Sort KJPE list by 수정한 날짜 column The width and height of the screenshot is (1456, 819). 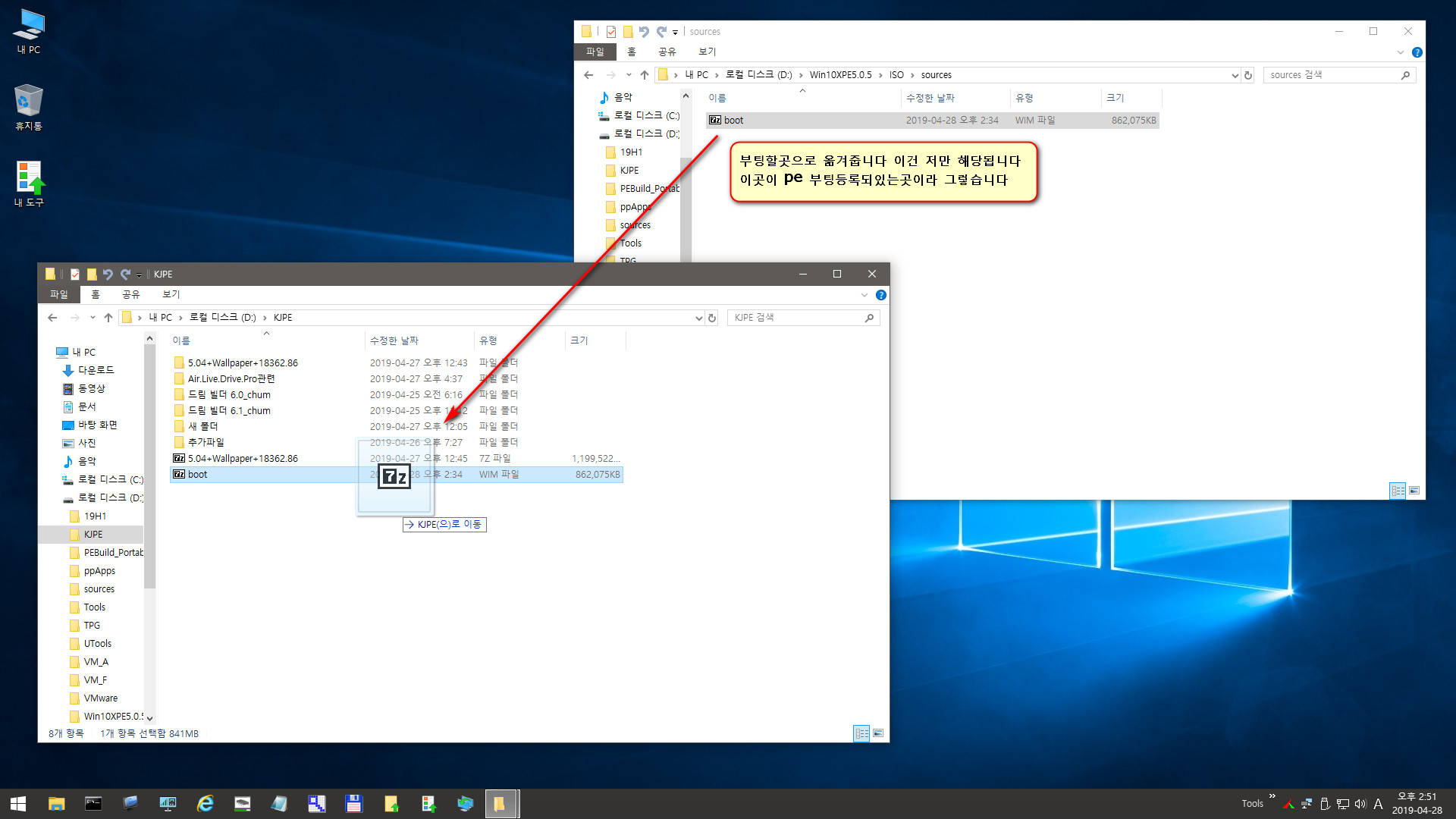point(419,340)
